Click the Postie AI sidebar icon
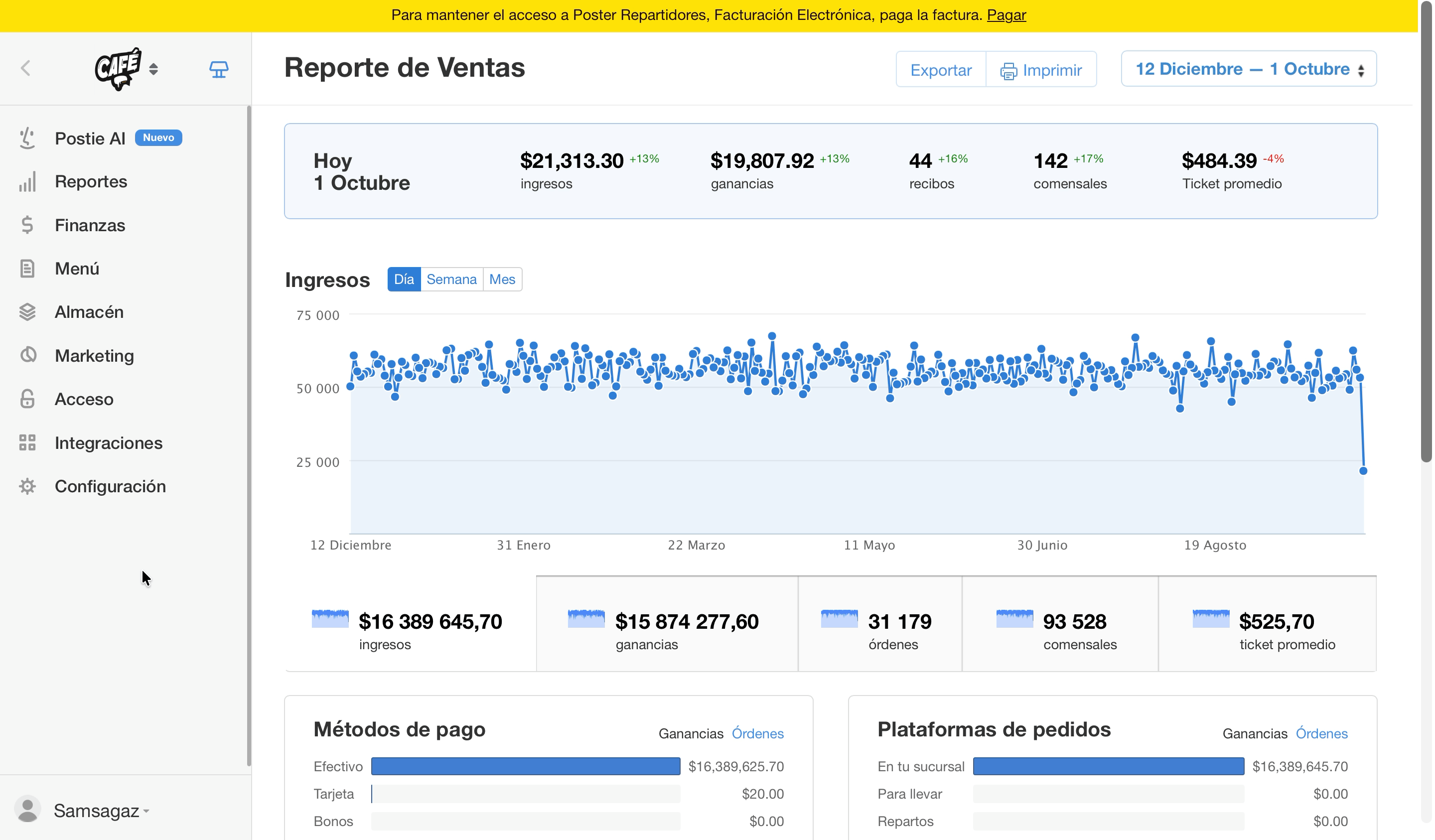Viewport: 1435px width, 840px height. (x=27, y=139)
